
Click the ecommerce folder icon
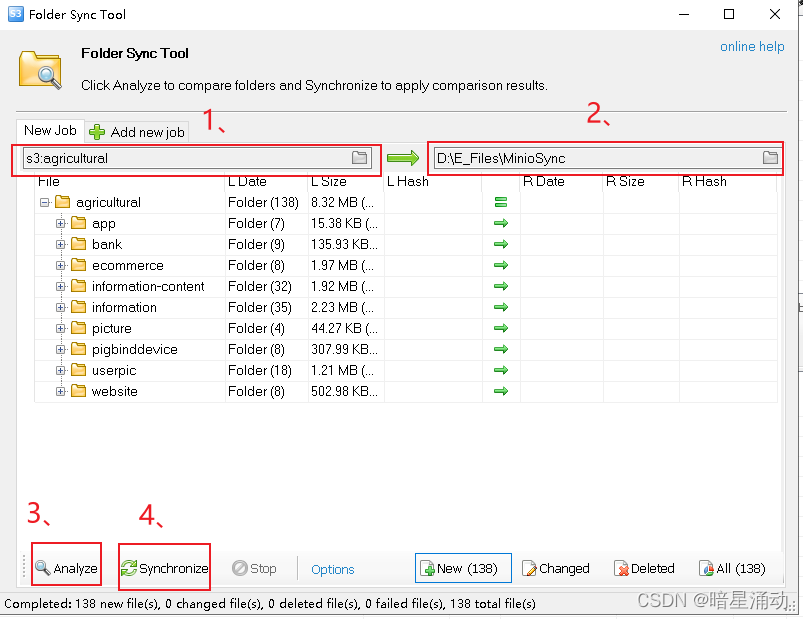(78, 265)
